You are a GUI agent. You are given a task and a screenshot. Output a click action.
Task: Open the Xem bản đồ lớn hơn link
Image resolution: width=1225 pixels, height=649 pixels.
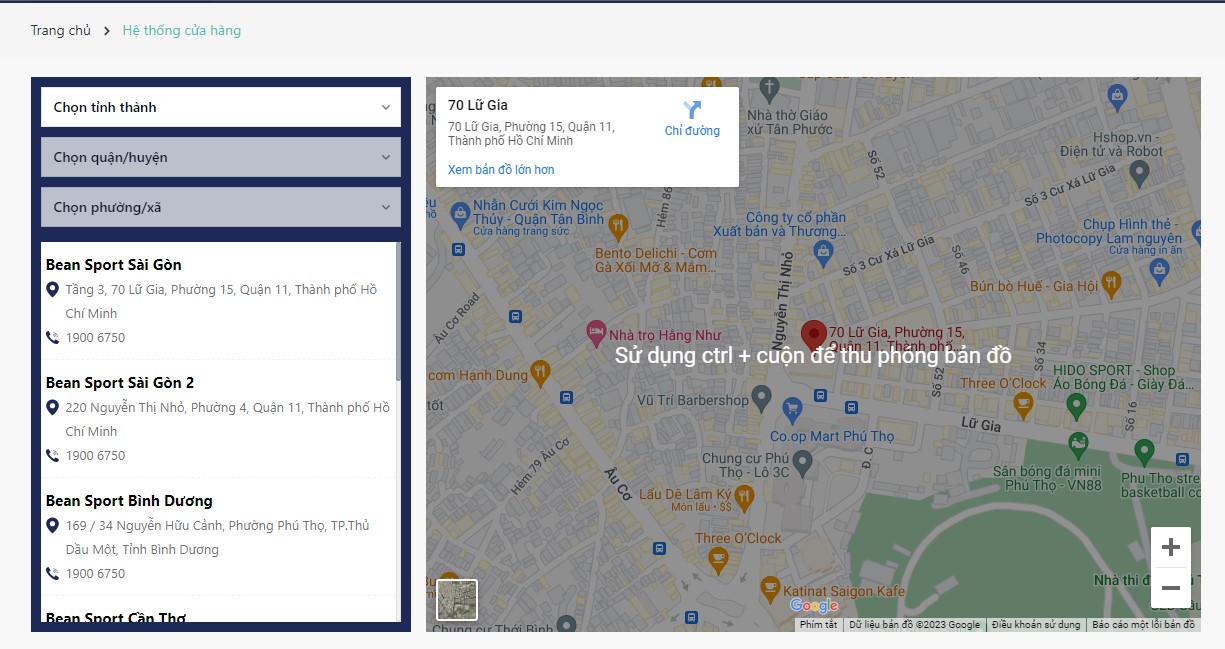coord(501,170)
